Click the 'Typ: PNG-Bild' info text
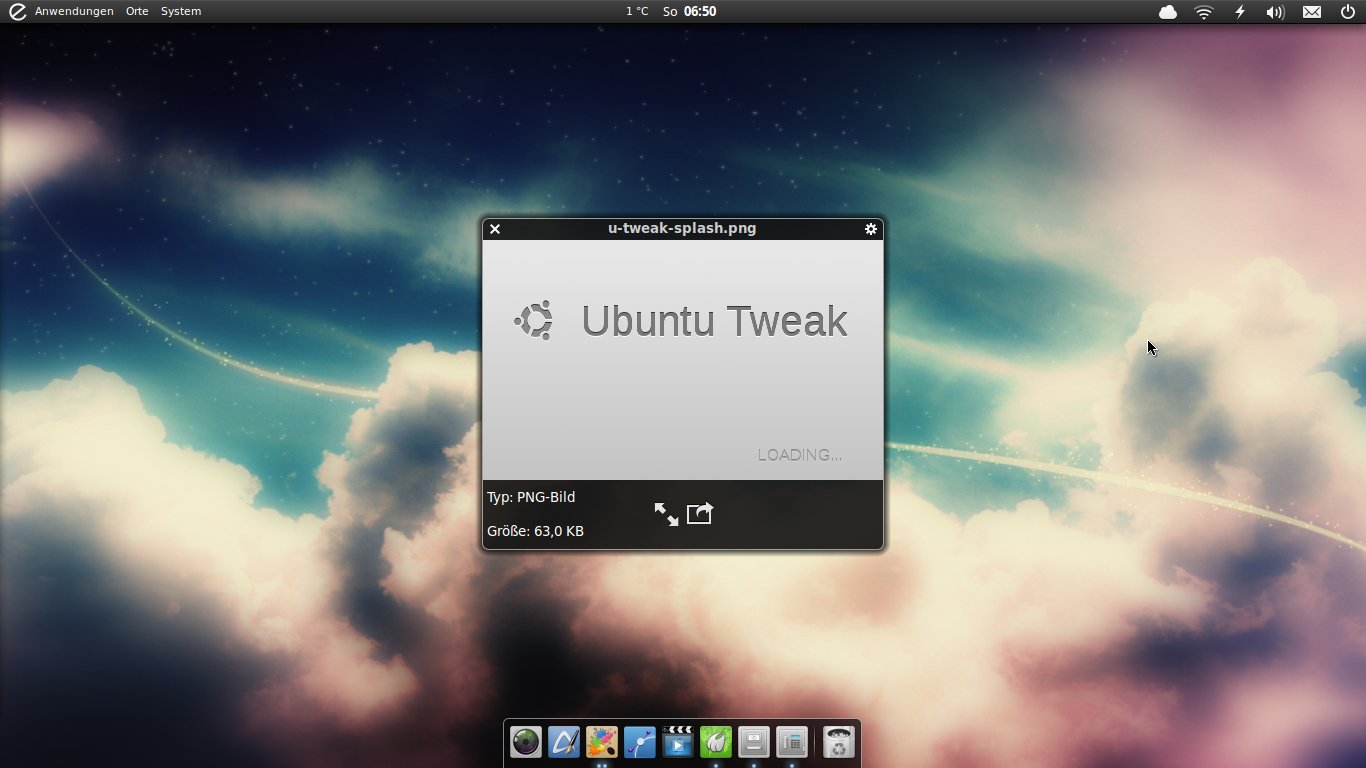Screen dimensions: 1366x768 [x=531, y=497]
